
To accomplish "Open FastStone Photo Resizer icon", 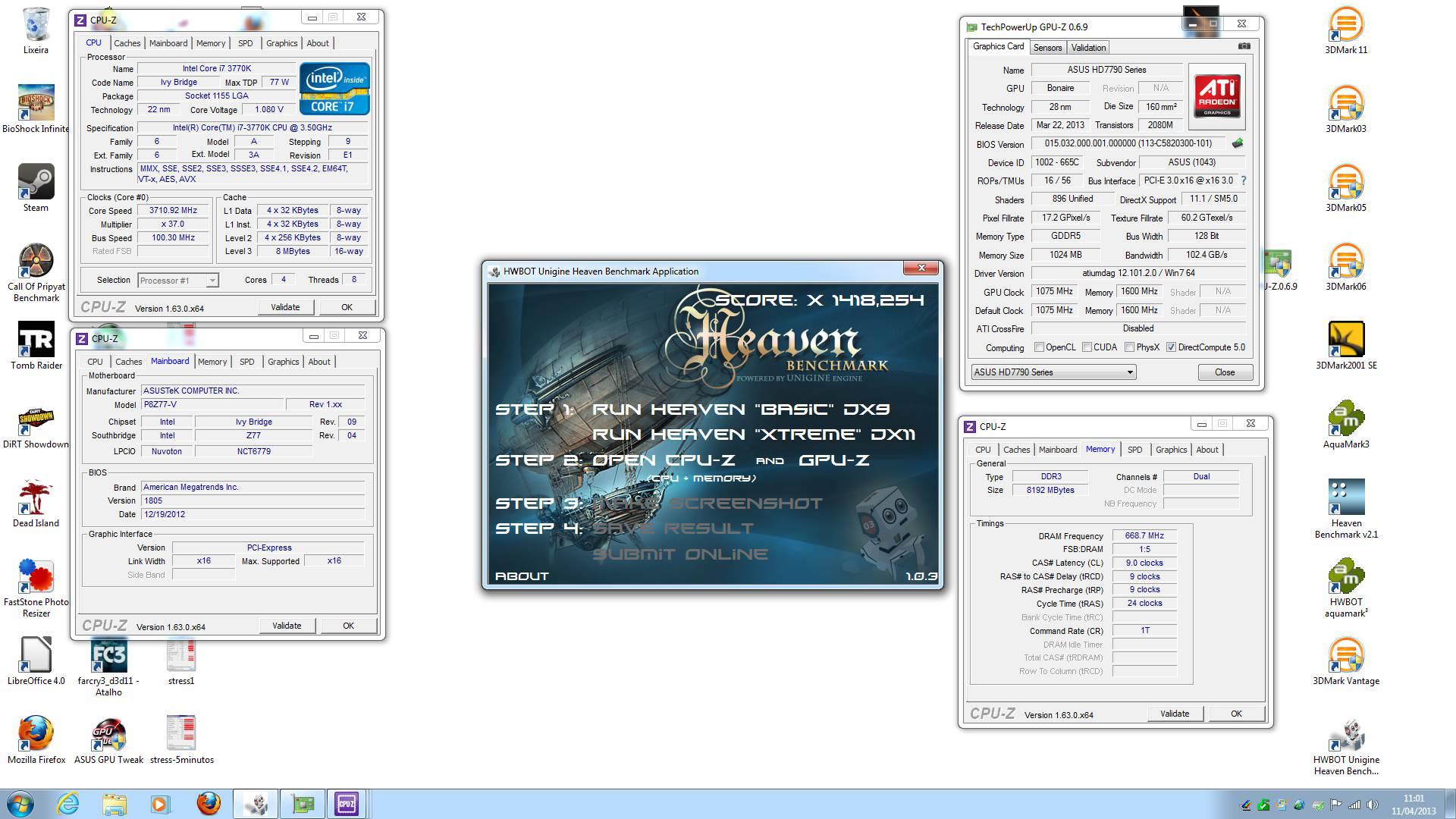I will click(x=36, y=588).
